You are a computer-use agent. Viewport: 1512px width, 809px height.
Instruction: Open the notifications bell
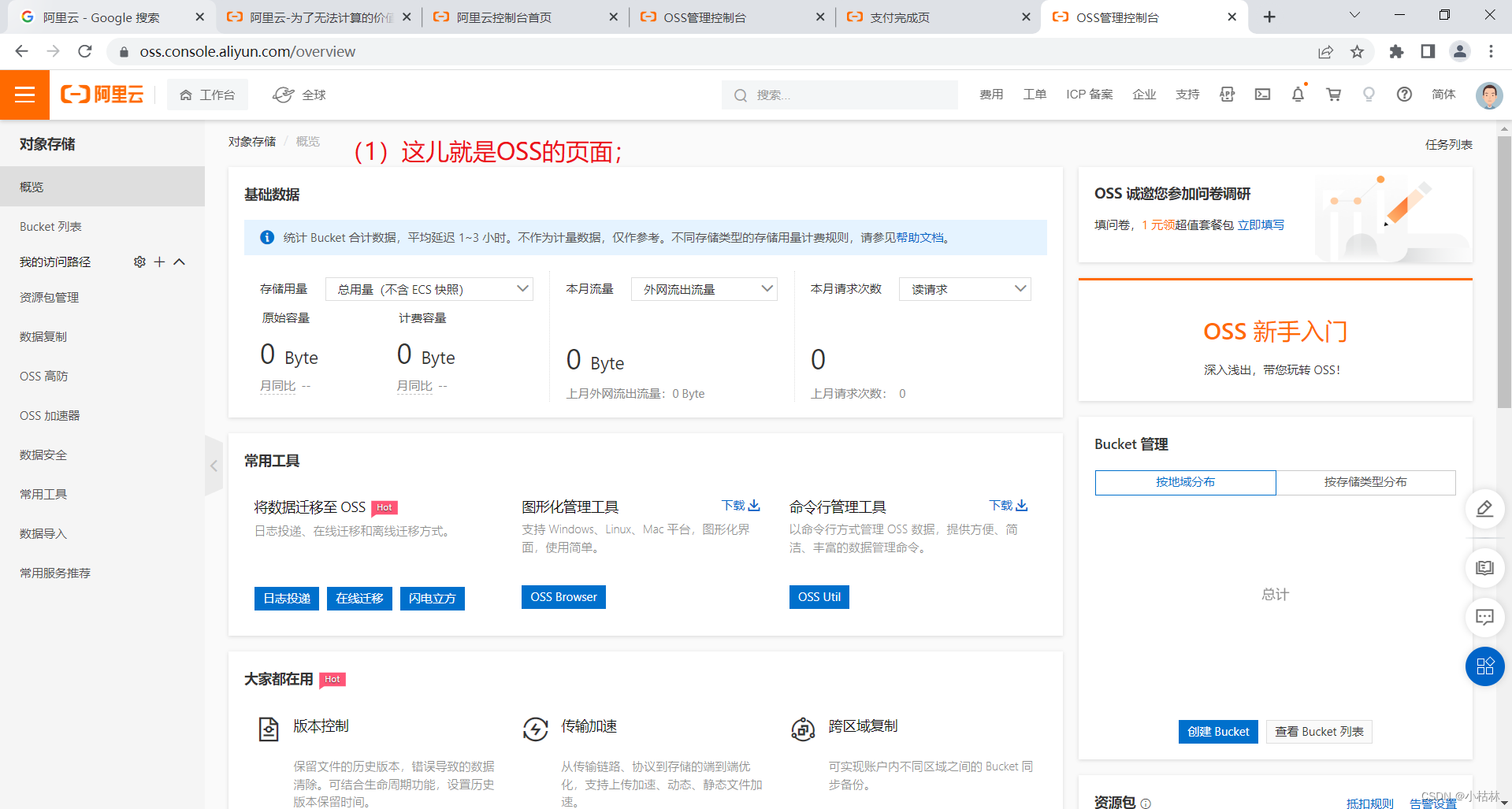coord(1298,95)
